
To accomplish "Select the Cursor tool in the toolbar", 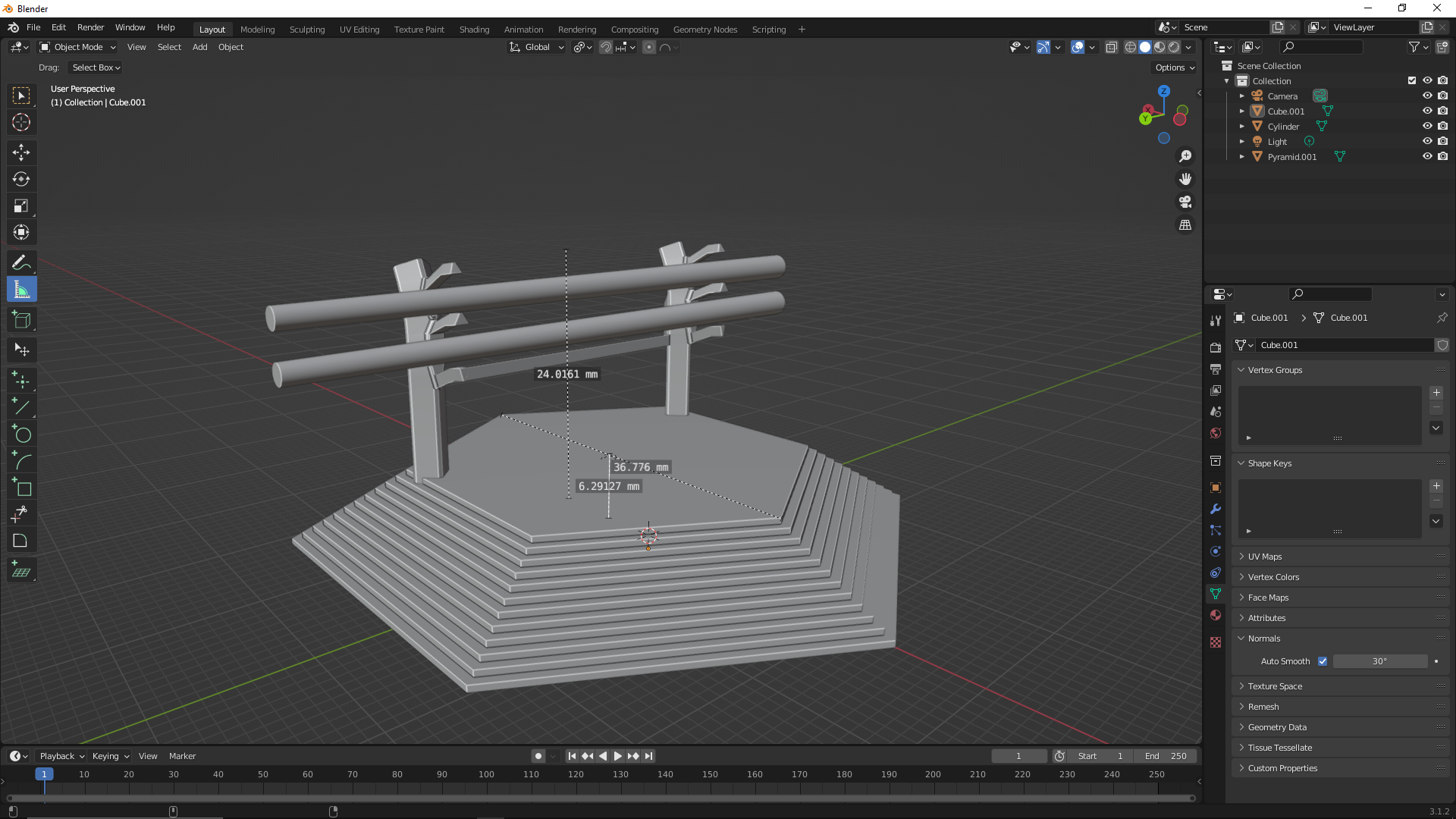I will pos(21,122).
